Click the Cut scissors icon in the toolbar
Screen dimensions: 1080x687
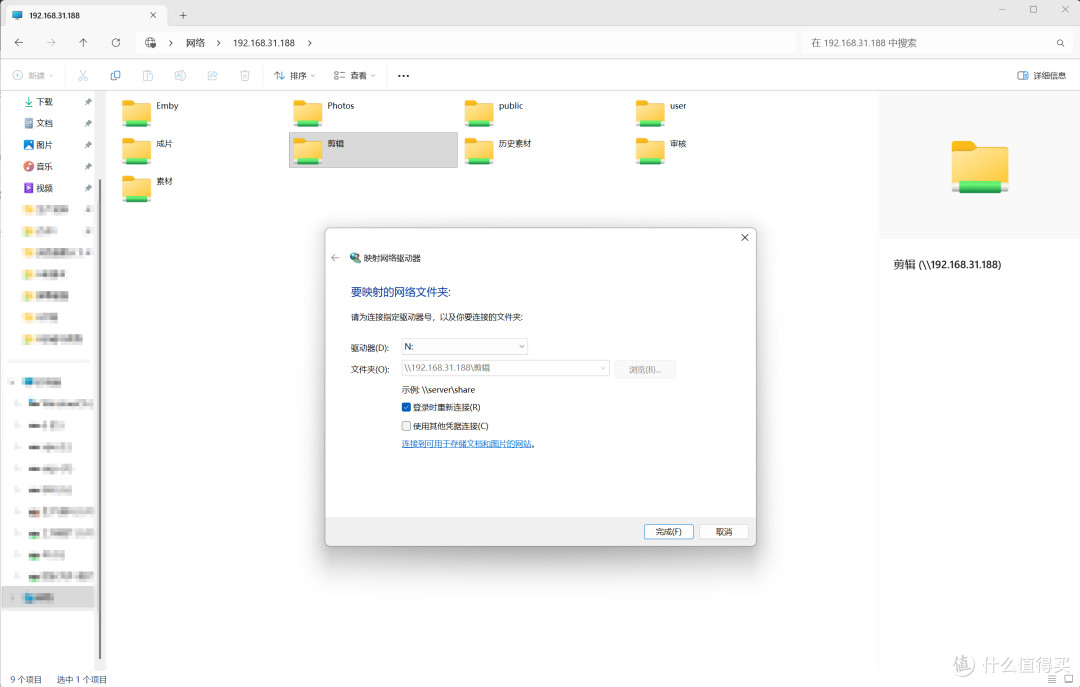tap(83, 76)
